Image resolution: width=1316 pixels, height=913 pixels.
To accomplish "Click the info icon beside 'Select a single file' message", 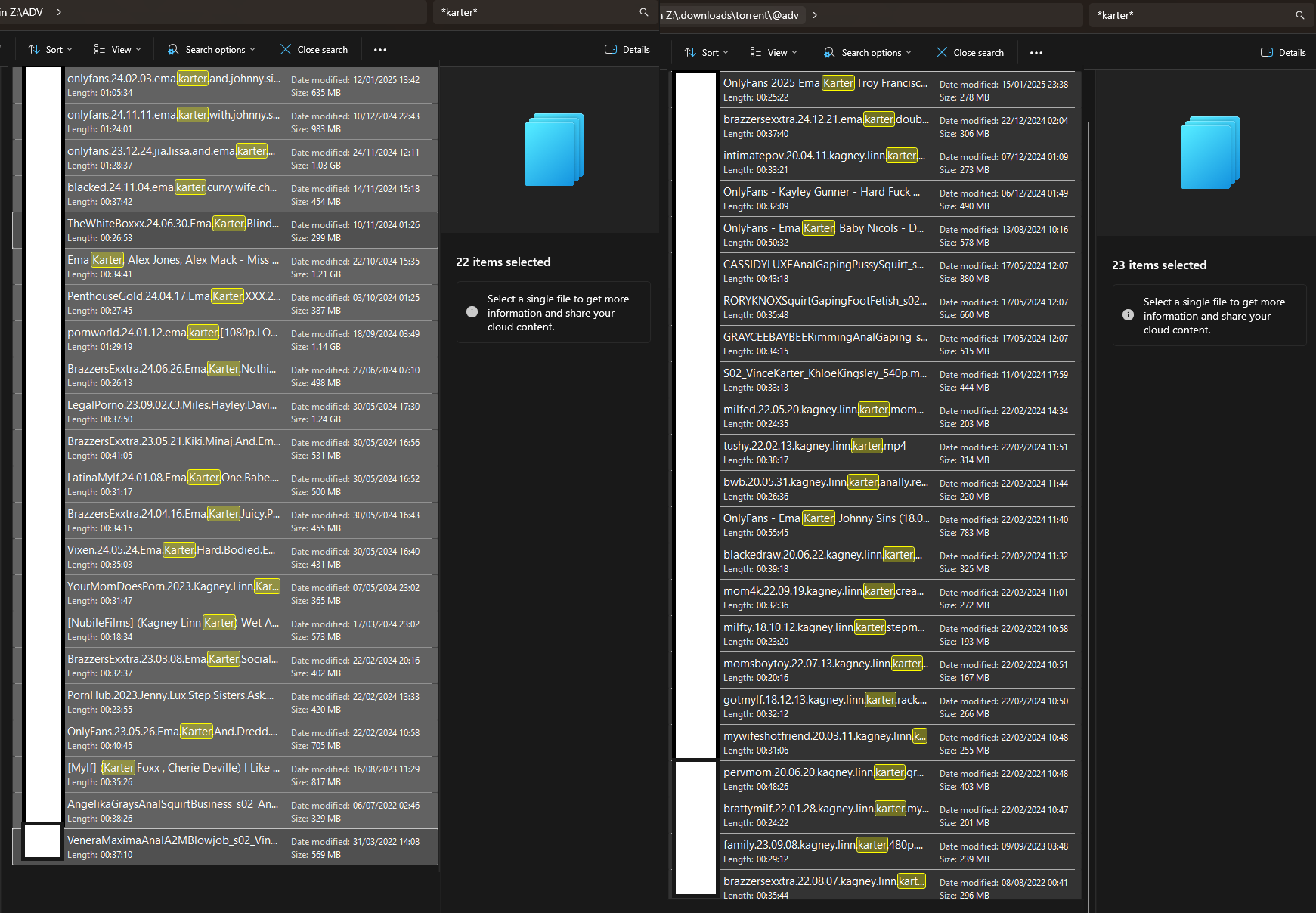I will 472,312.
